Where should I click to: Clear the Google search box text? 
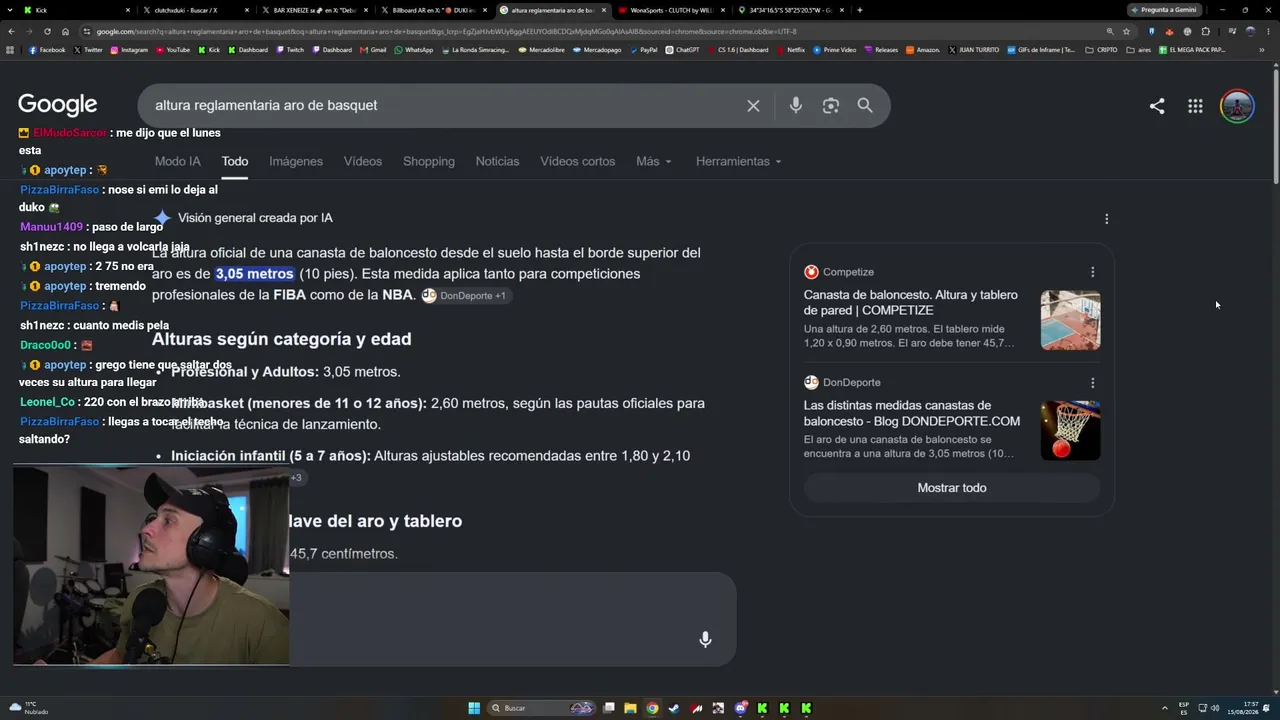coord(753,105)
